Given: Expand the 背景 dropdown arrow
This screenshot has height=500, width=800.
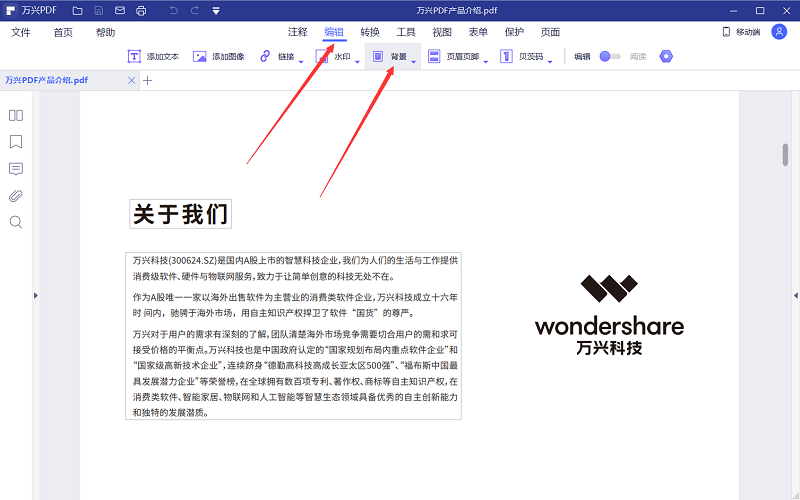Looking at the screenshot, I should 413,61.
